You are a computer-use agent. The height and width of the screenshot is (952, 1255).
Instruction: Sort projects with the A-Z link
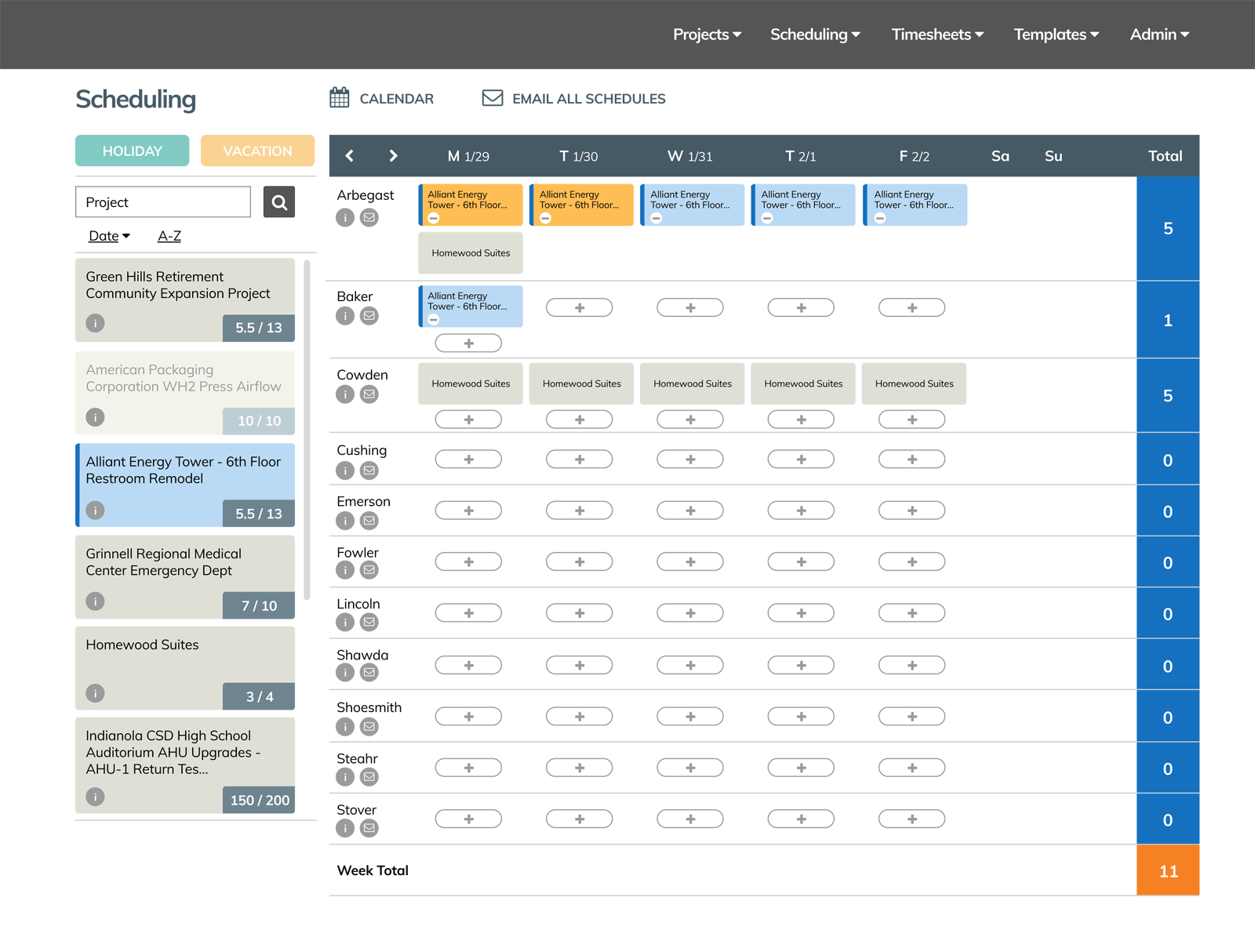pyautogui.click(x=169, y=235)
